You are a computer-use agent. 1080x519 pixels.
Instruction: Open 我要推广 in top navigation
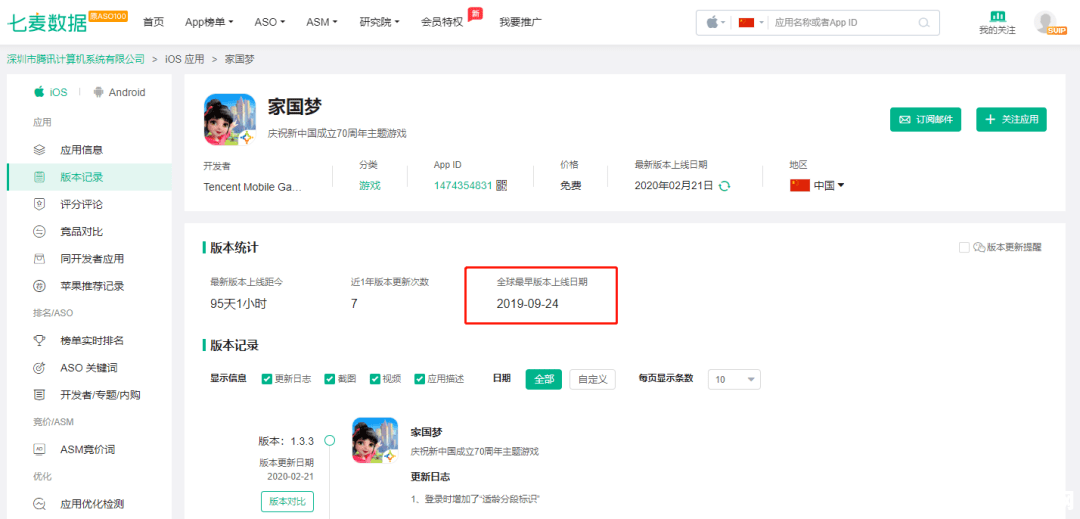[521, 22]
